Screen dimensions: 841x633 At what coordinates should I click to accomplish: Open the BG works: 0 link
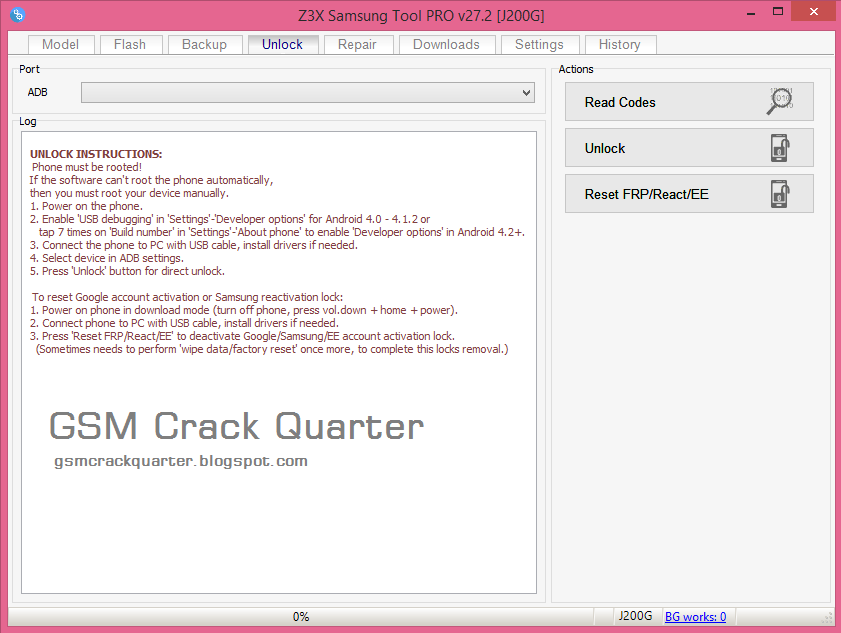click(696, 617)
